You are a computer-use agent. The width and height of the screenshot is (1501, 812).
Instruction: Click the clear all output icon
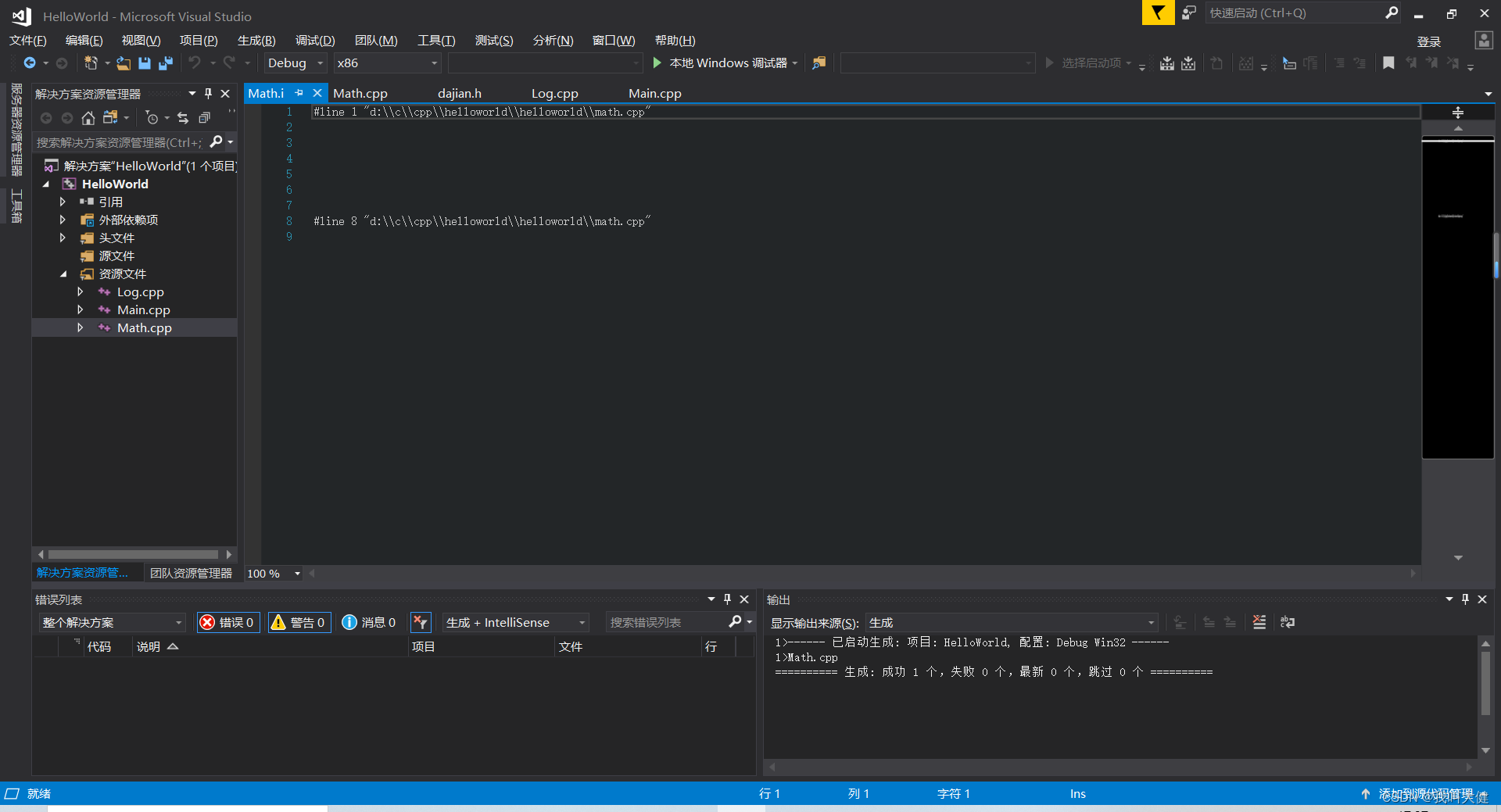click(1259, 622)
